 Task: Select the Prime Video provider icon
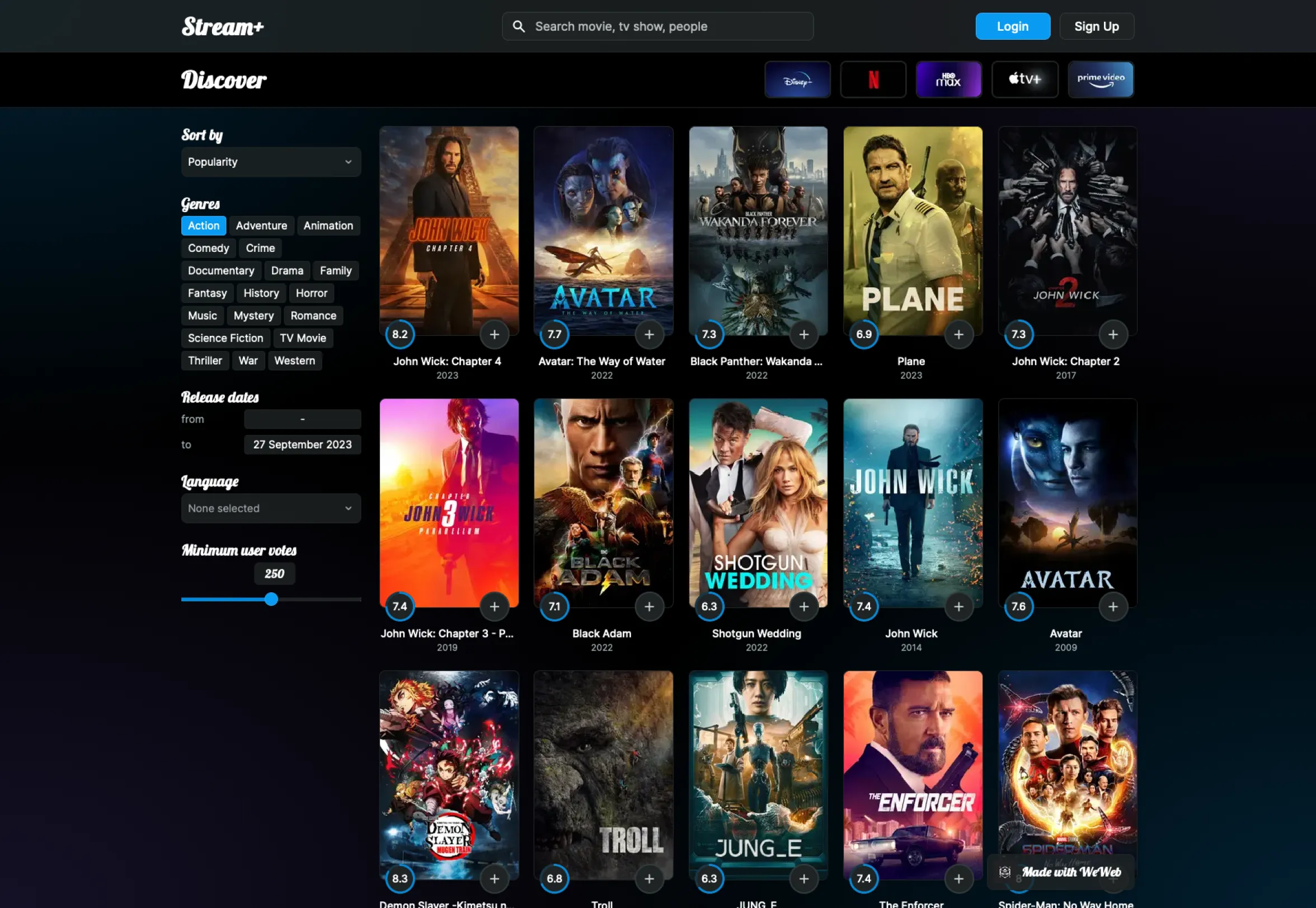tap(1101, 79)
